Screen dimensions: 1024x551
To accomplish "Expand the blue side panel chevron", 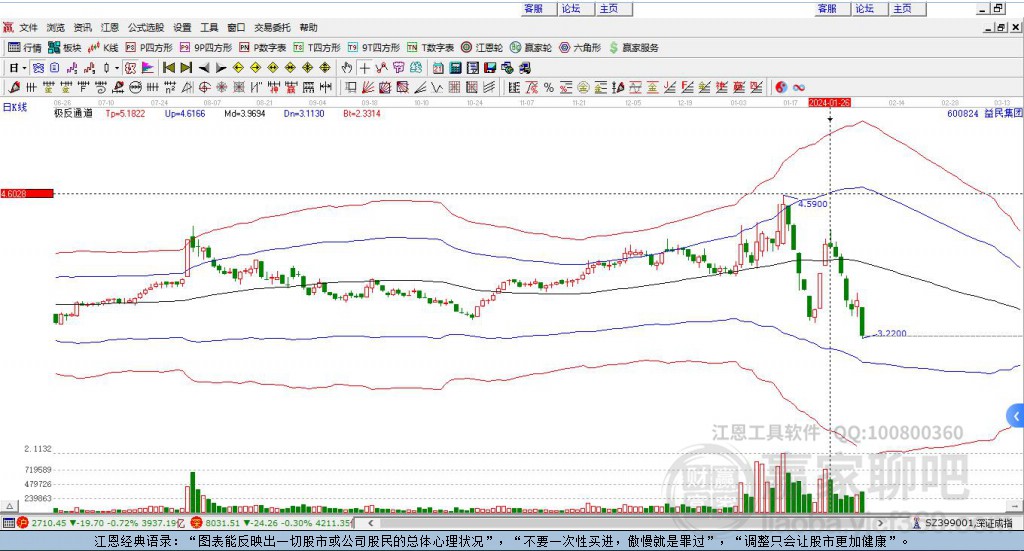I will pyautogui.click(x=1016, y=416).
